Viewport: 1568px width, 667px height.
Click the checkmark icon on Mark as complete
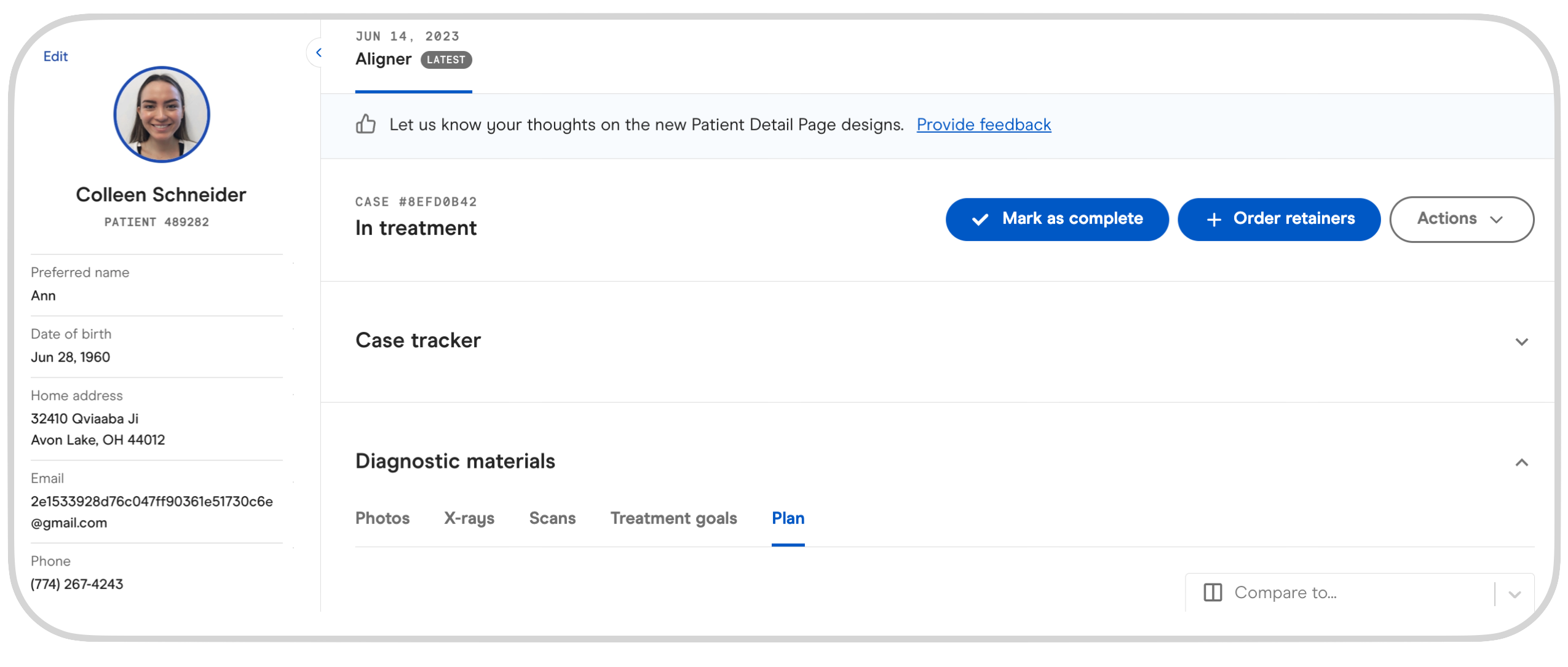[980, 219]
